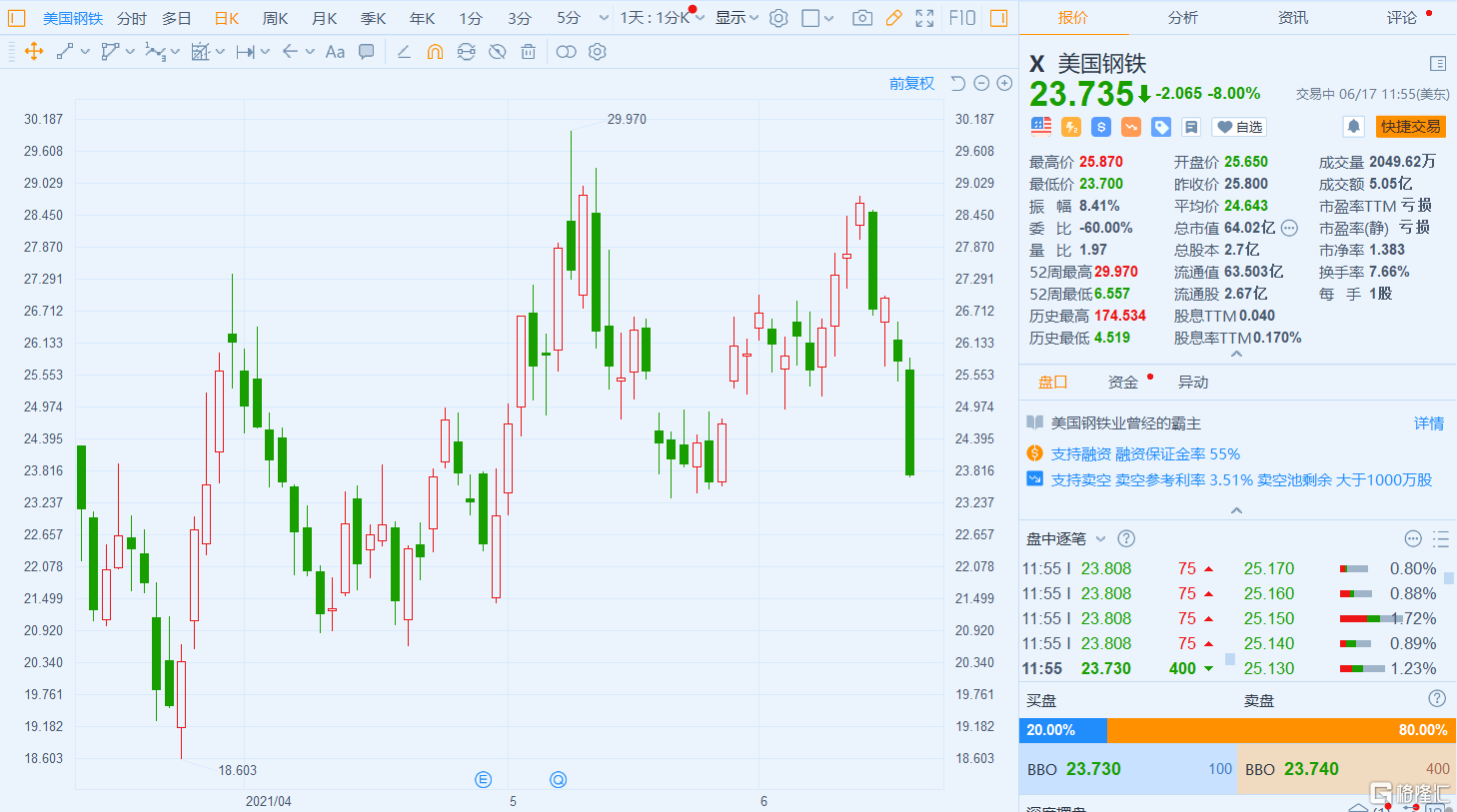Collapse the financing info chevron
The image size is (1457, 812).
[1236, 510]
